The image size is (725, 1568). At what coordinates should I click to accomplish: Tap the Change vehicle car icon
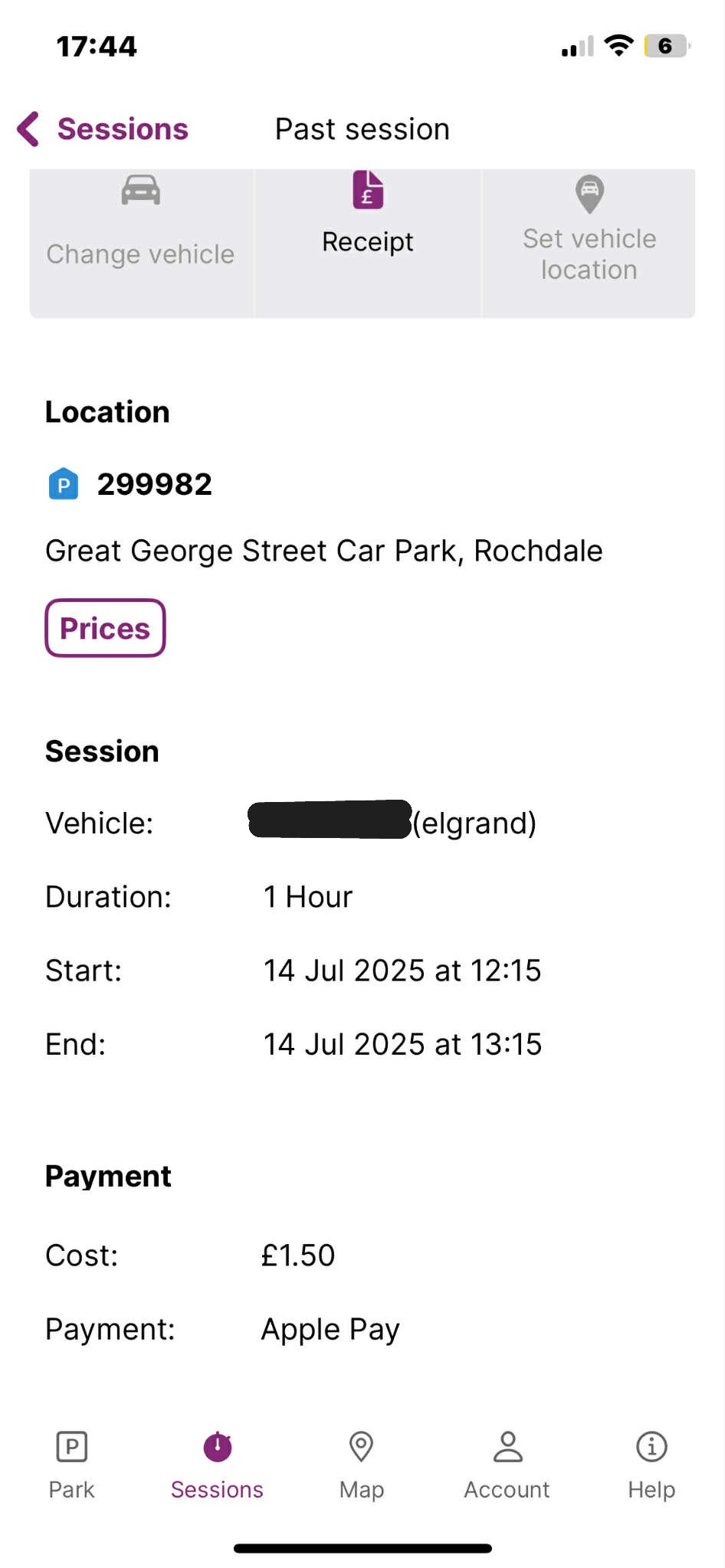click(x=141, y=190)
